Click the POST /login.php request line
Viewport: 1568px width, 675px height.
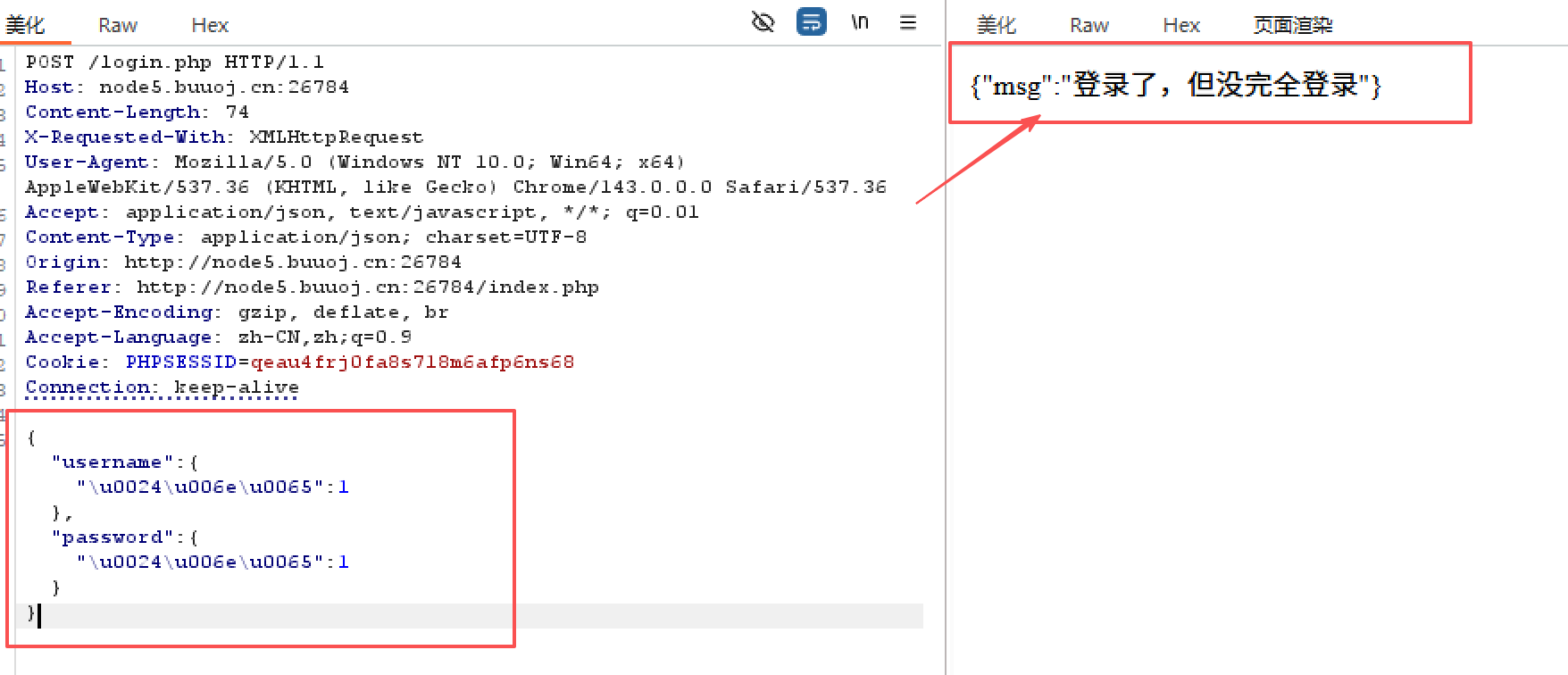click(x=175, y=62)
